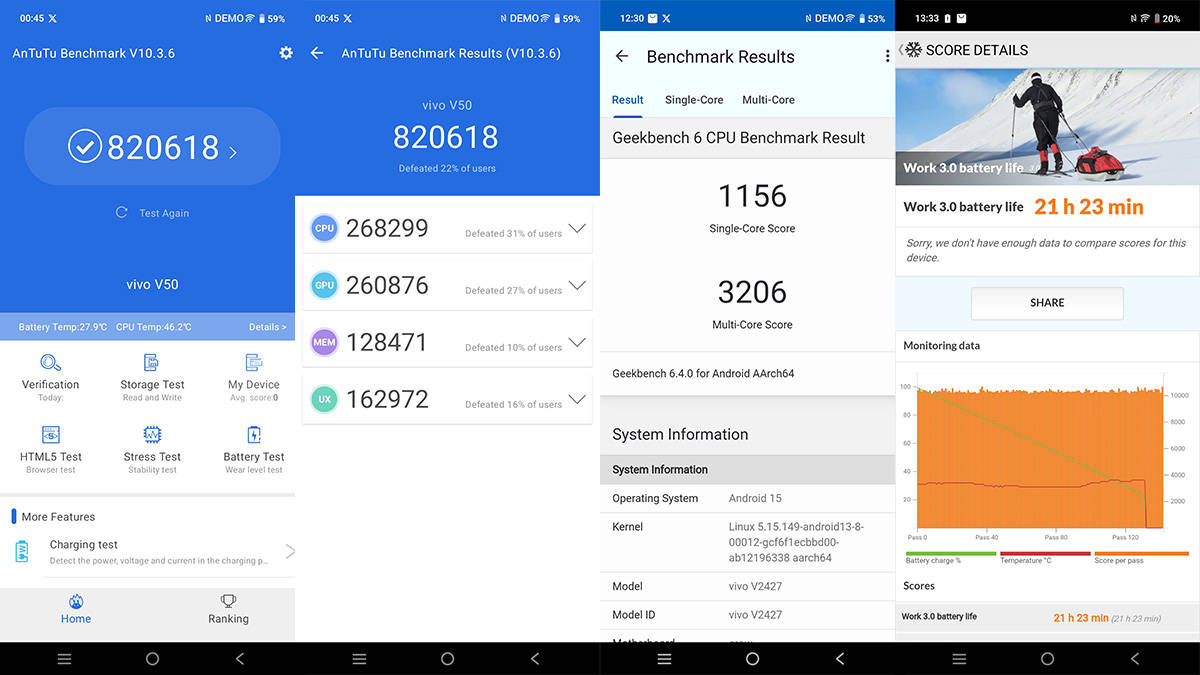Viewport: 1200px width, 675px height.
Task: Open the Verification tool icon
Action: pyautogui.click(x=51, y=362)
